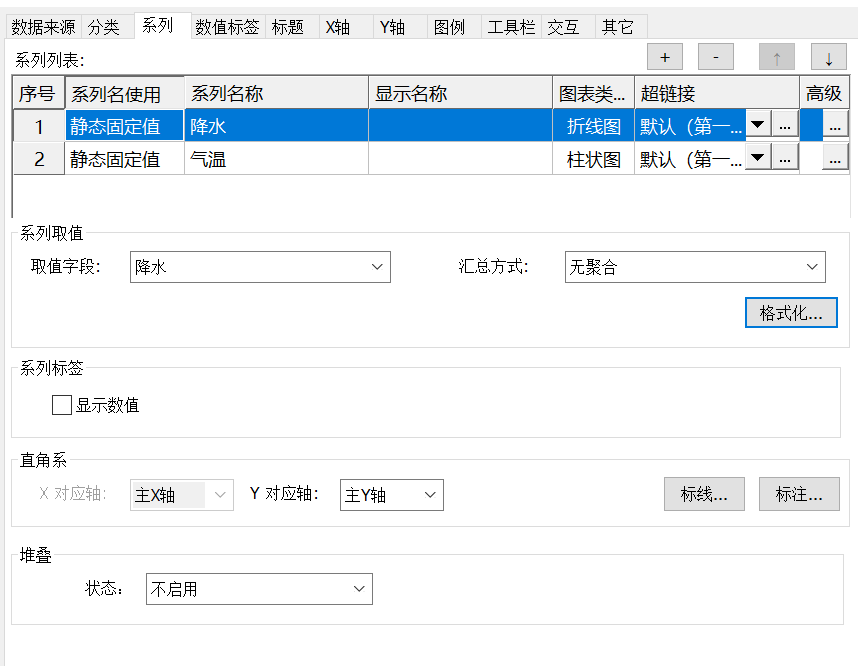Enable the 显示数值 checkbox

62,405
